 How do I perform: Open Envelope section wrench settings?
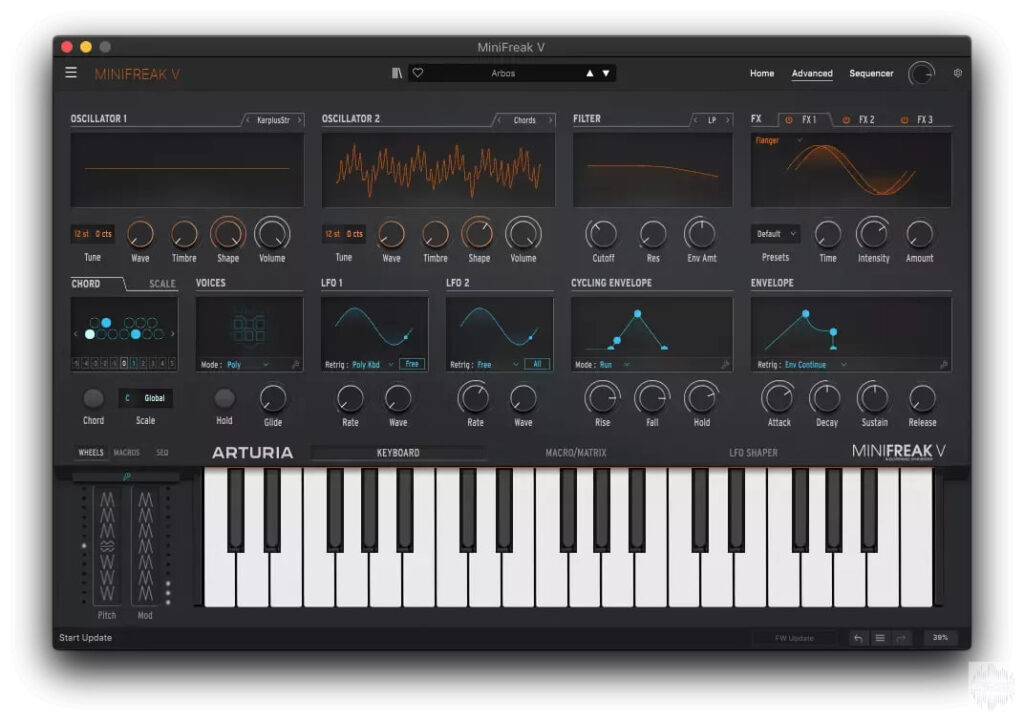click(x=944, y=365)
